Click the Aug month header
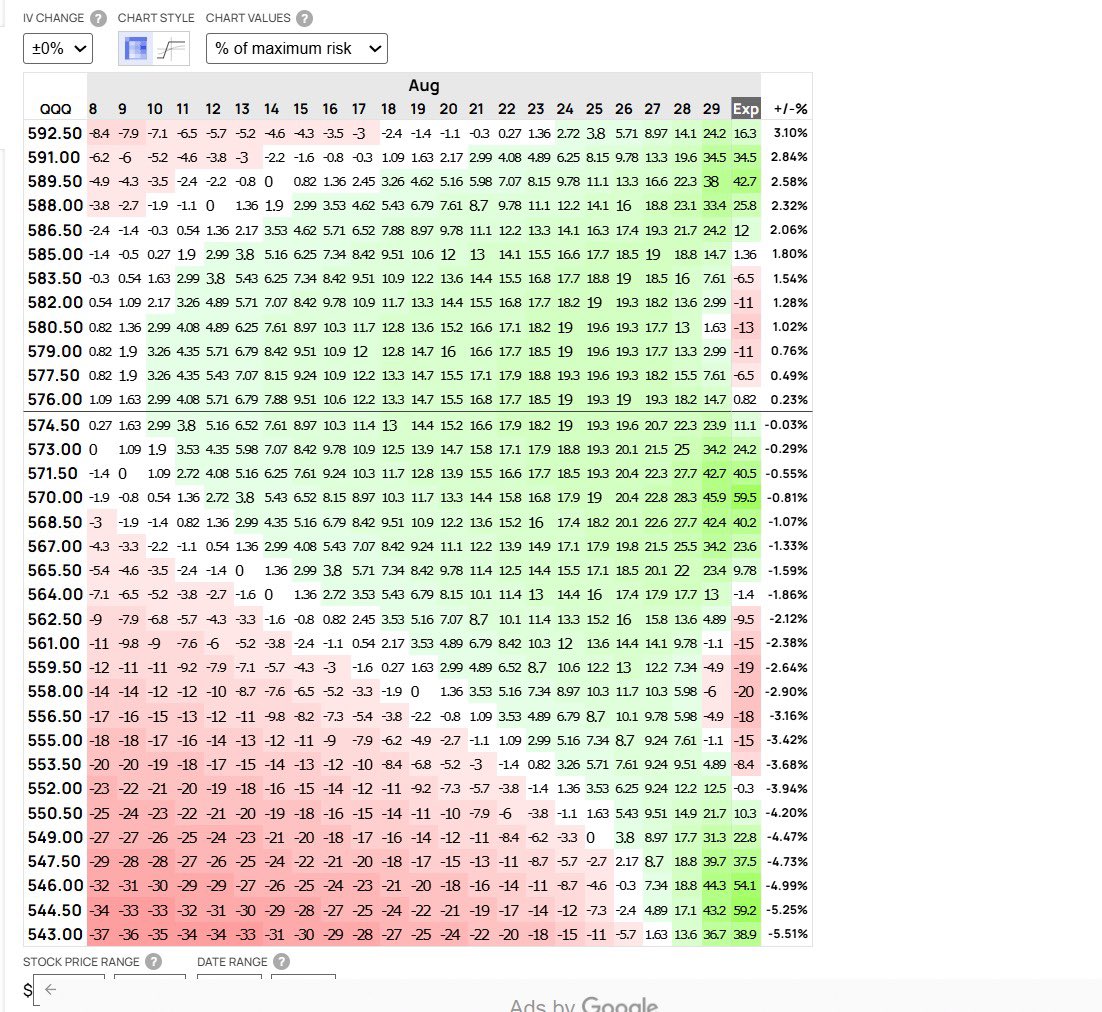 coord(424,86)
